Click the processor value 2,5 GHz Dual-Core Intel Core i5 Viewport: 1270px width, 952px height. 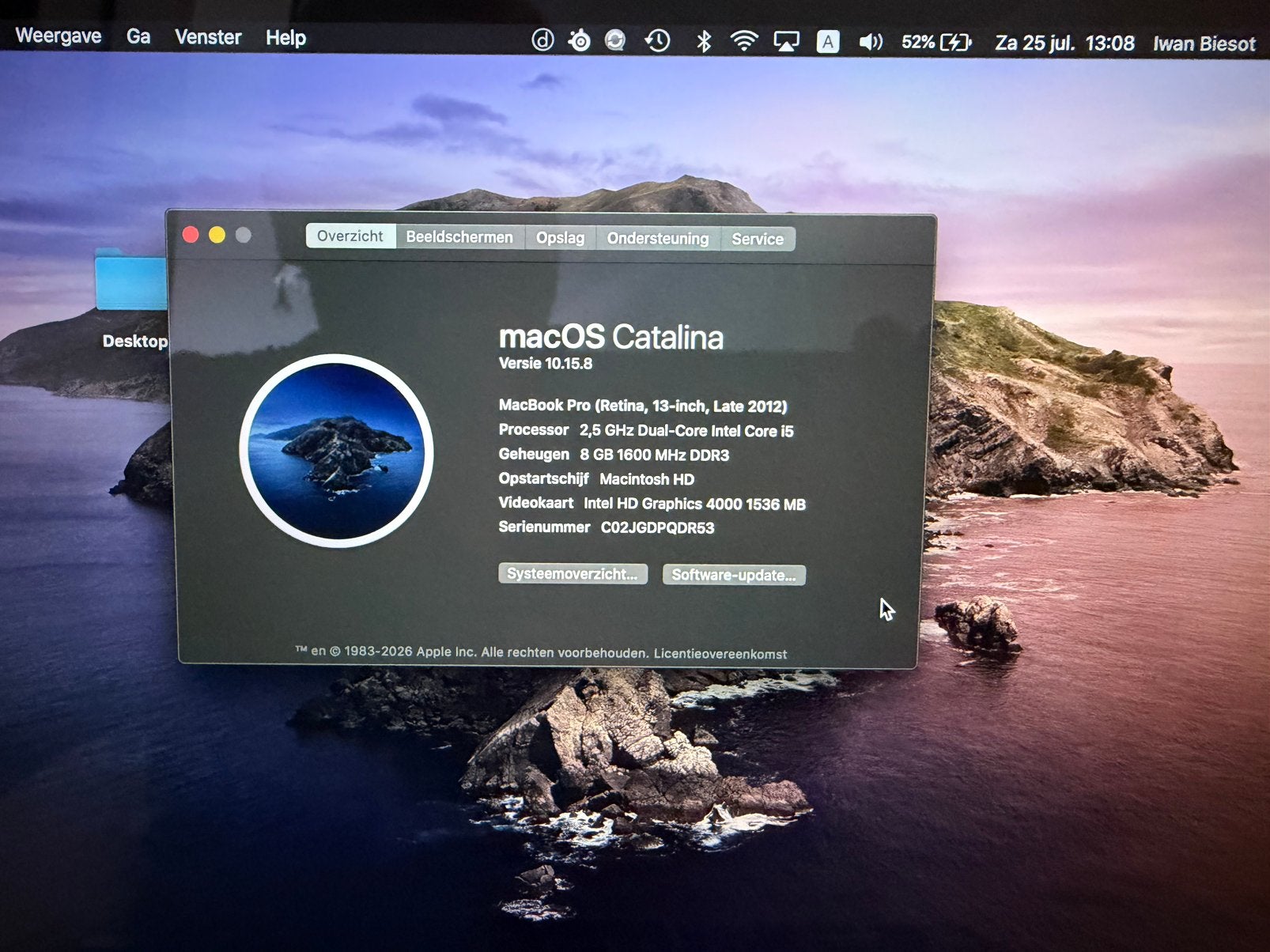686,431
